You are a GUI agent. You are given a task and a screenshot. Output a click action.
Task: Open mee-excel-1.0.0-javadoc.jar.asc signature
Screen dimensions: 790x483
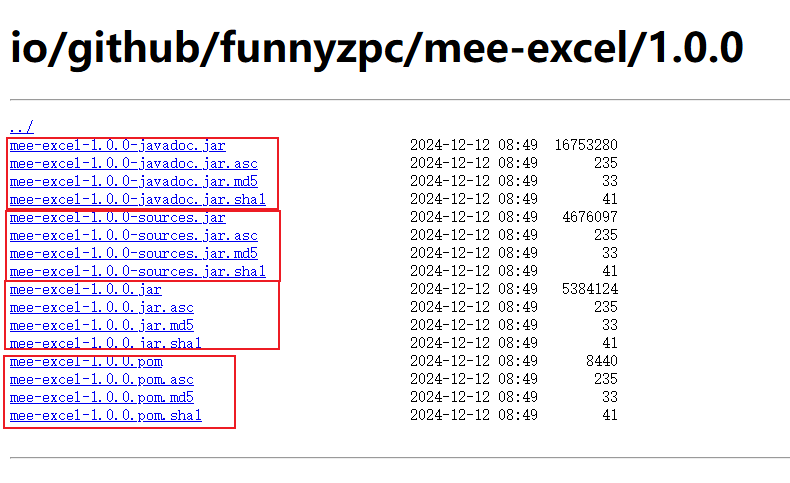(134, 164)
